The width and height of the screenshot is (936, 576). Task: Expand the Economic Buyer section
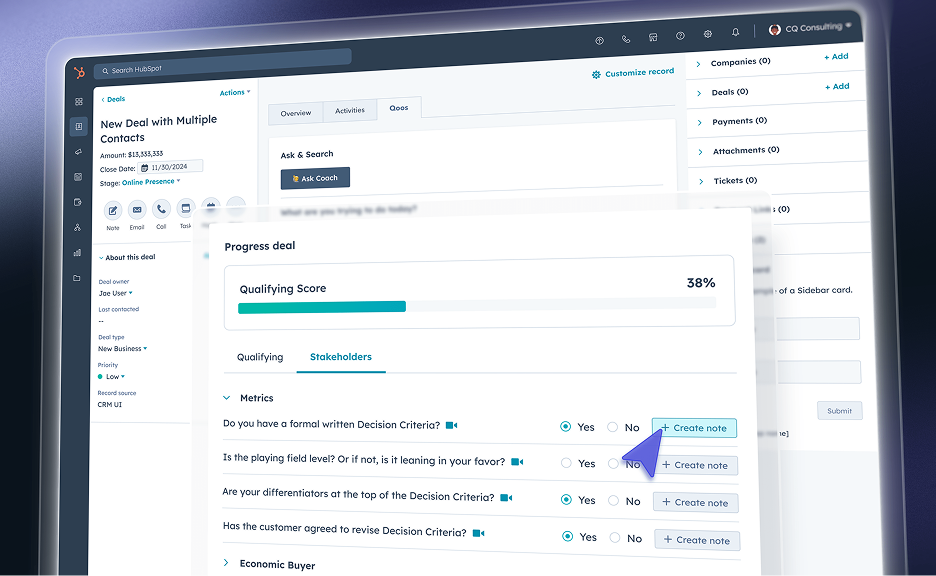pos(226,562)
